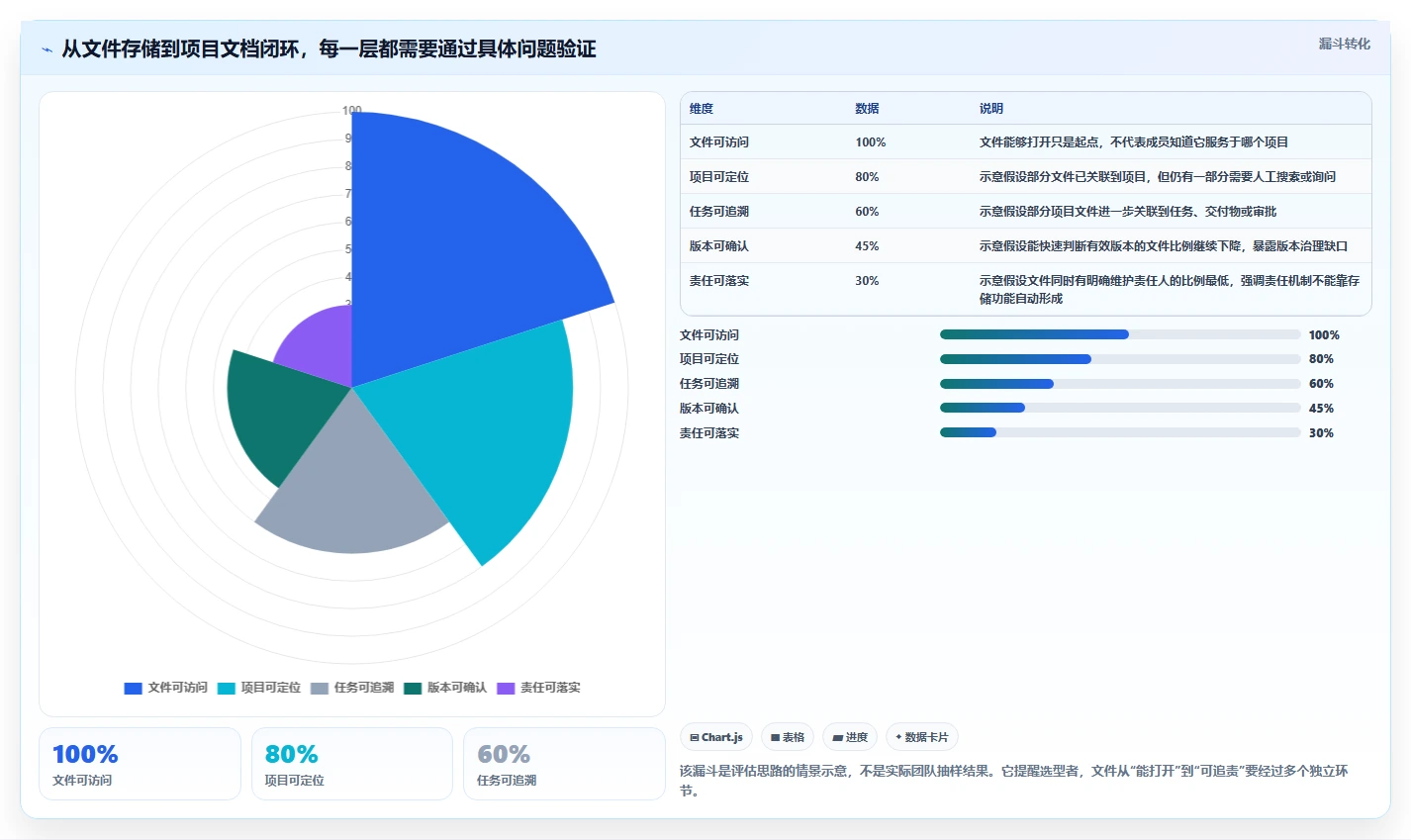Screen dimensions: 1411x840
Task: Click the 60% 任务可追溯 data card
Action: (x=564, y=764)
